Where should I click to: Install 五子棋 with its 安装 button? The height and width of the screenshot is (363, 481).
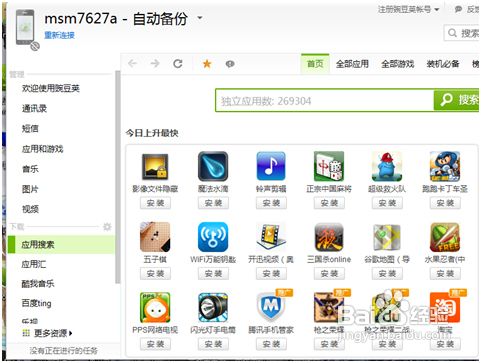pos(155,274)
